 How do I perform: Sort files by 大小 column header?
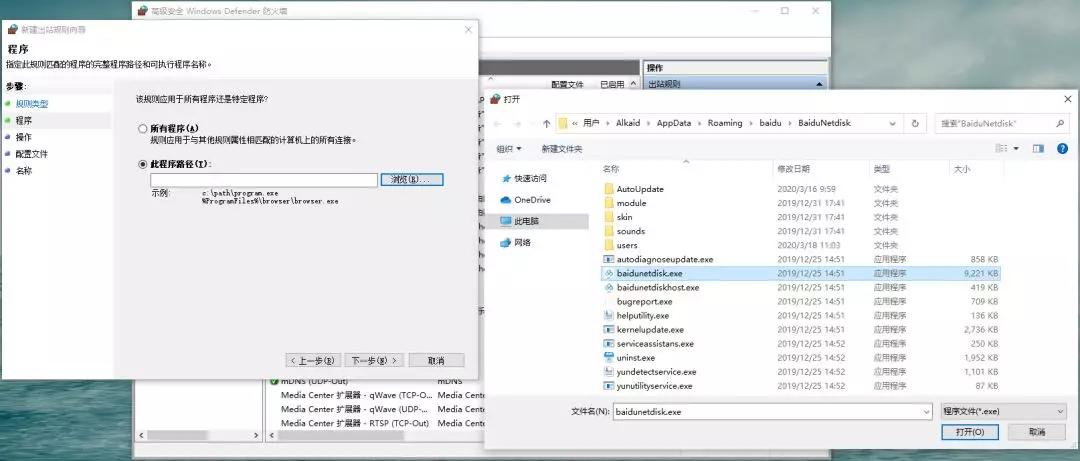click(962, 169)
